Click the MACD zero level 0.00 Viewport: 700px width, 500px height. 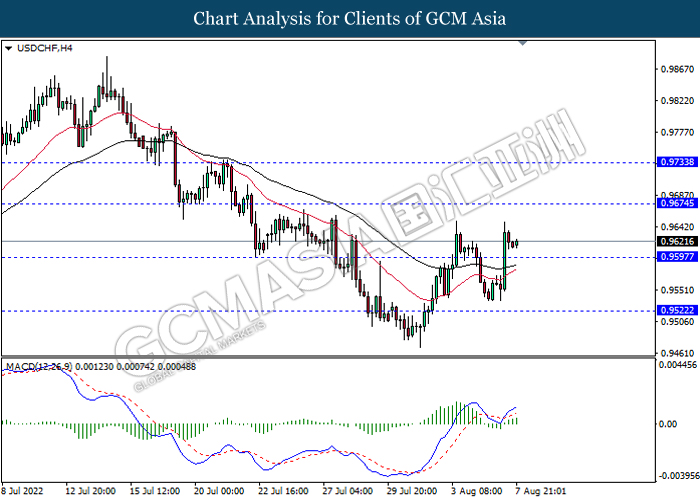[668, 424]
